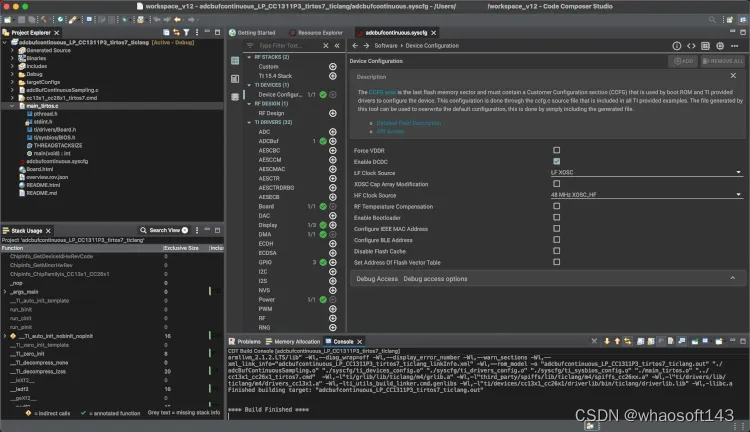The image size is (750, 432).
Task: Open the Problems tab
Action: click(244, 342)
